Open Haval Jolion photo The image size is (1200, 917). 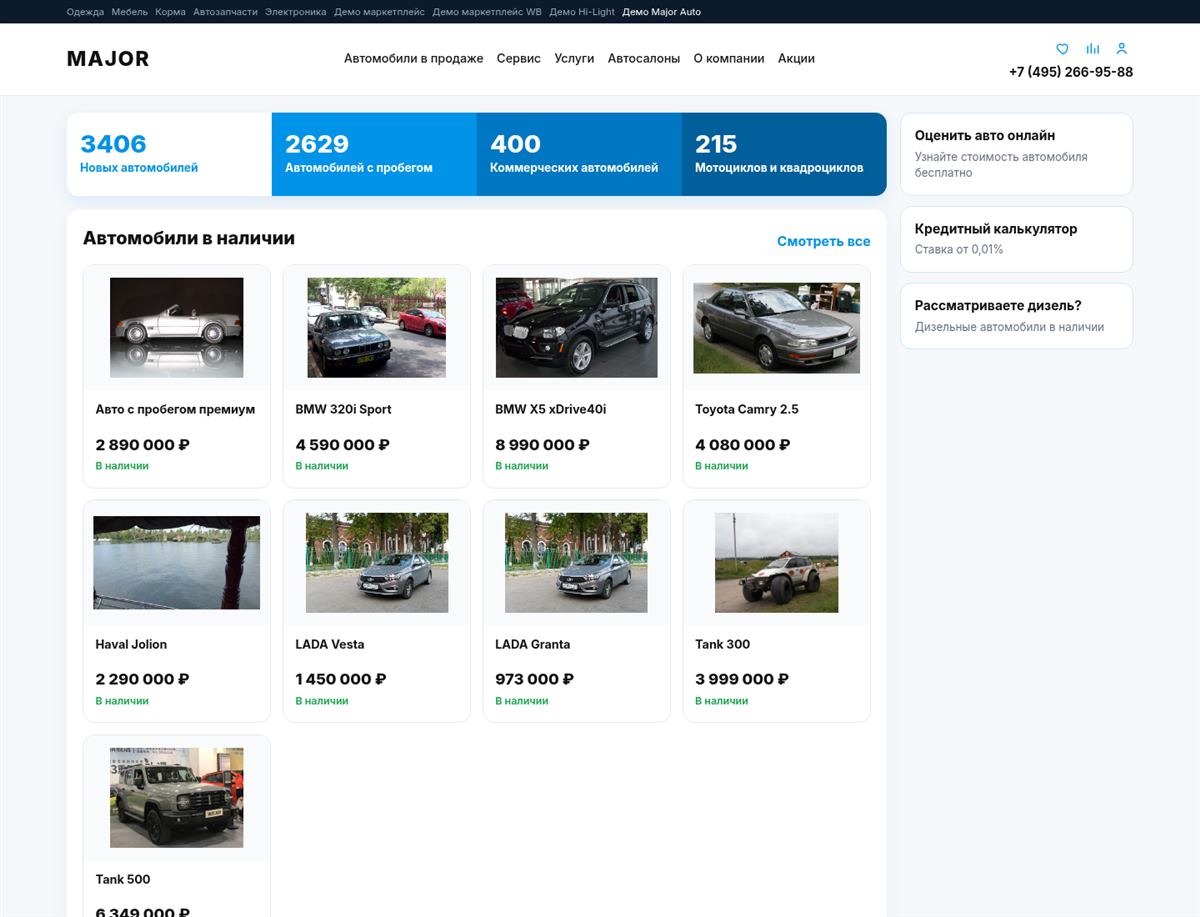[177, 563]
